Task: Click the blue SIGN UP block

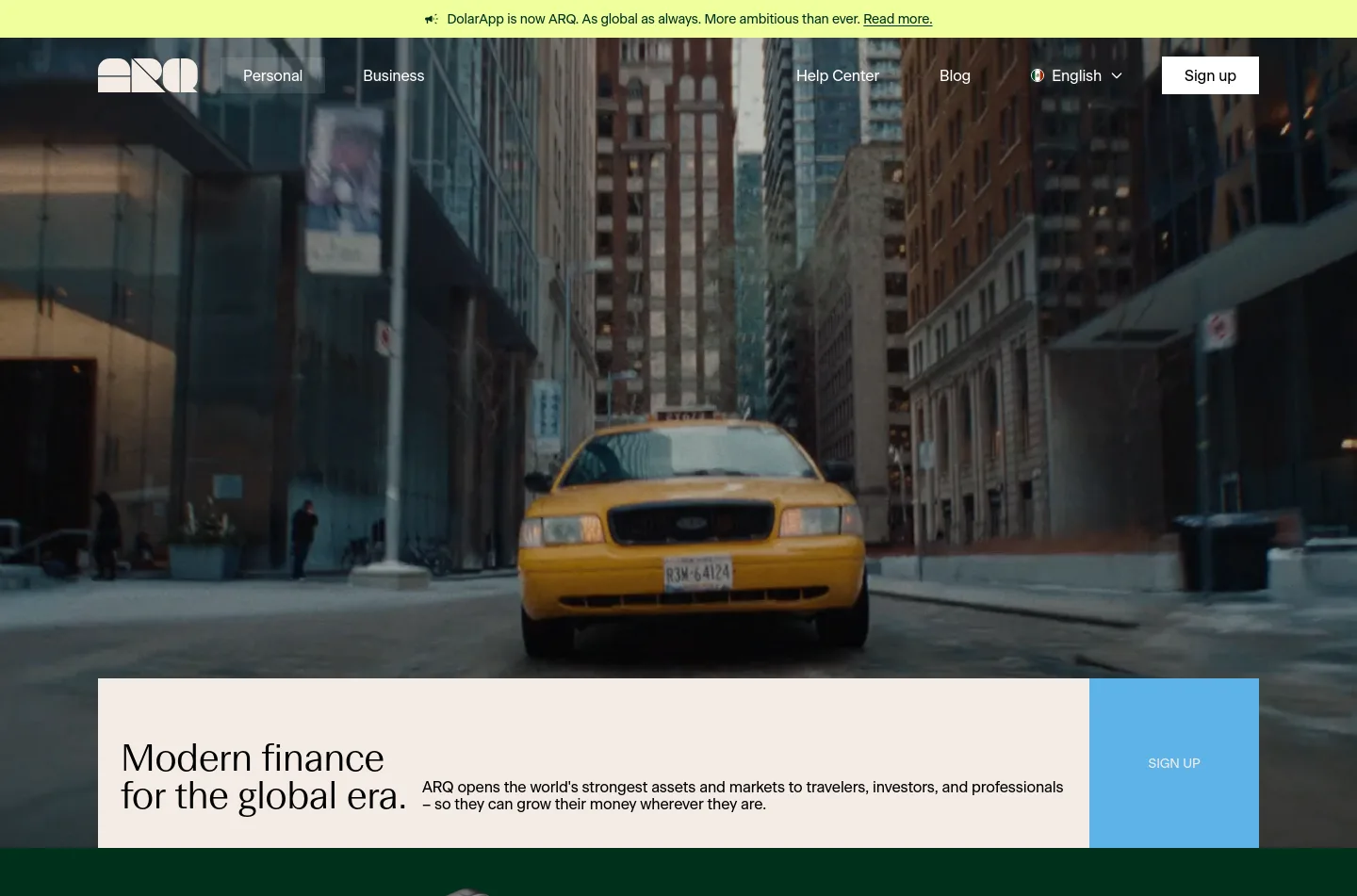Action: (1174, 763)
